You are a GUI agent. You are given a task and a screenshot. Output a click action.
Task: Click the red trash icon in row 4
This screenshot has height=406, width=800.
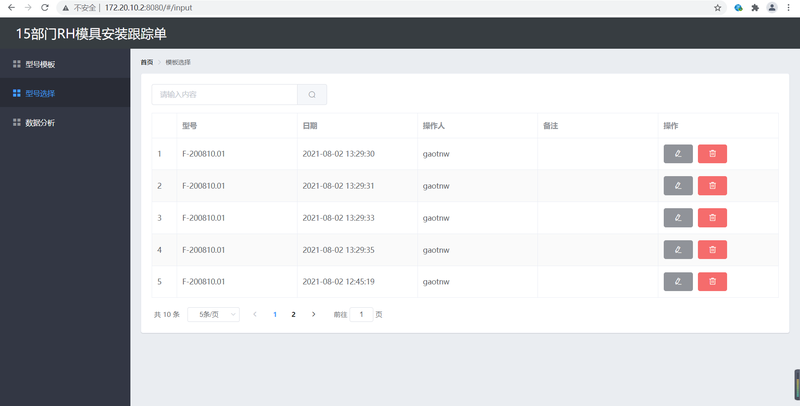coord(712,249)
